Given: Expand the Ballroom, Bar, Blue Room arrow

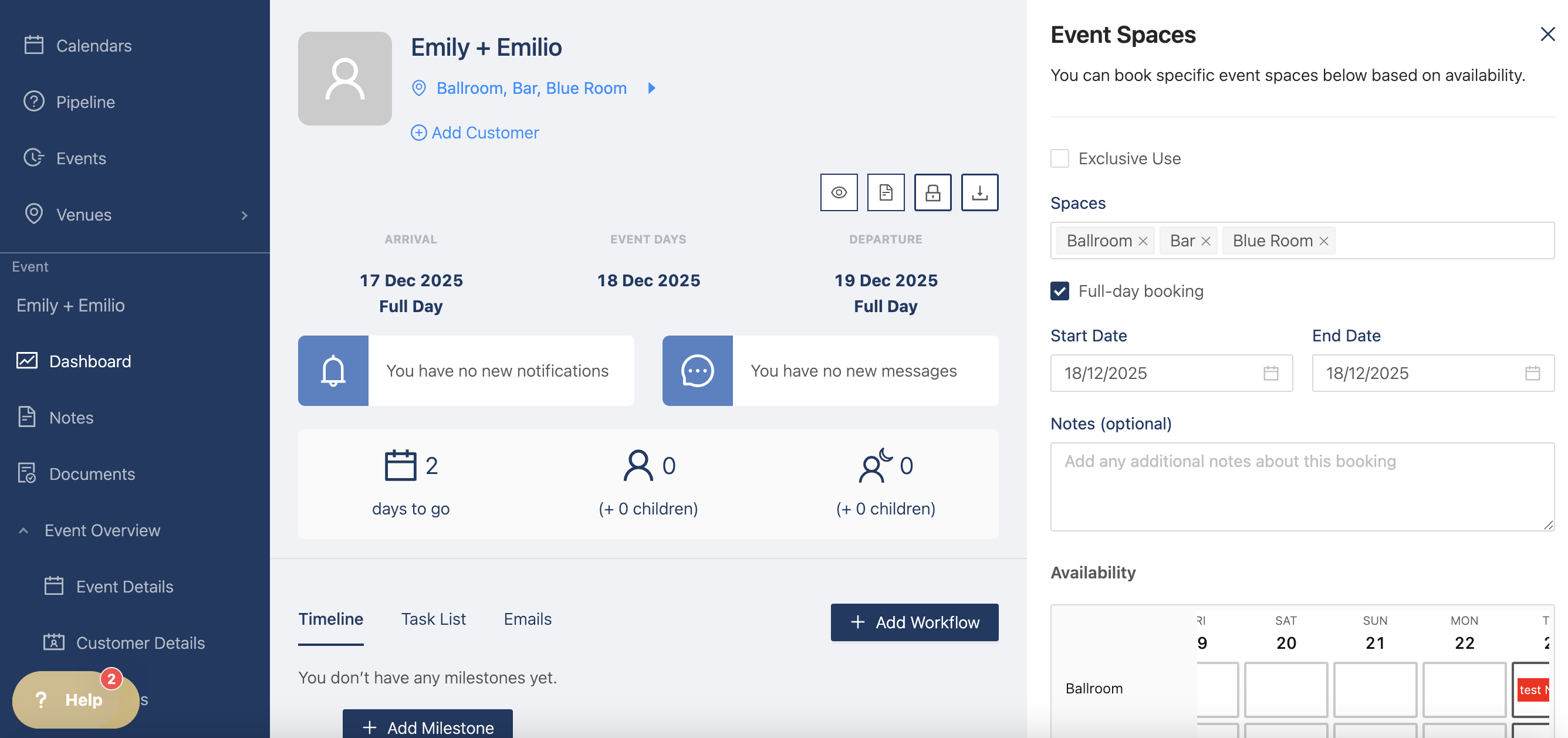Looking at the screenshot, I should [651, 88].
